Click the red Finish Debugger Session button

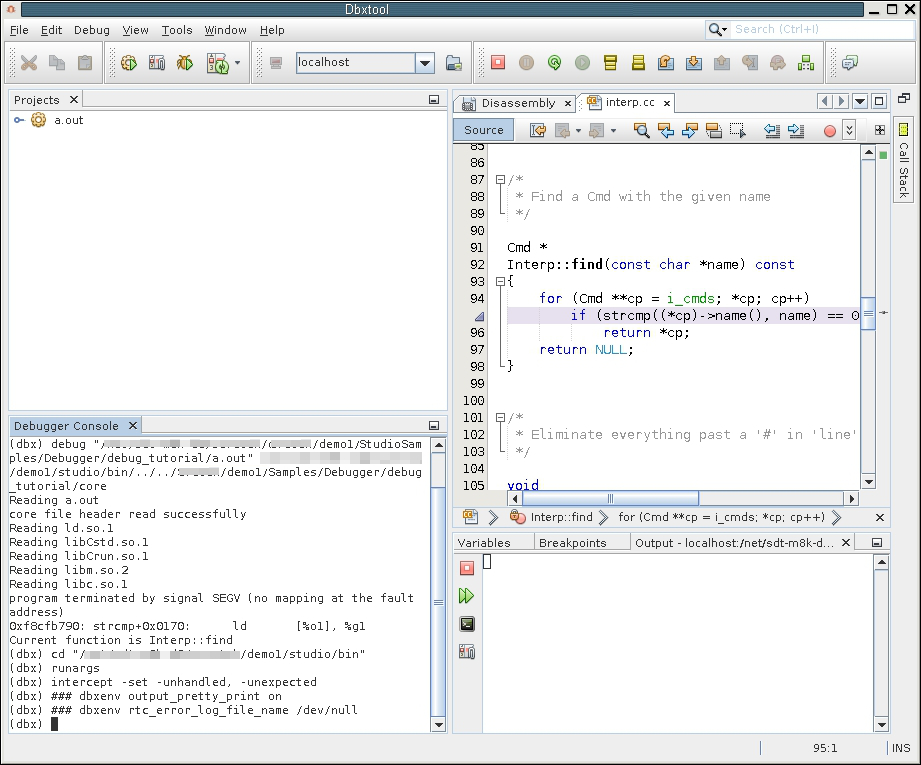(x=498, y=62)
